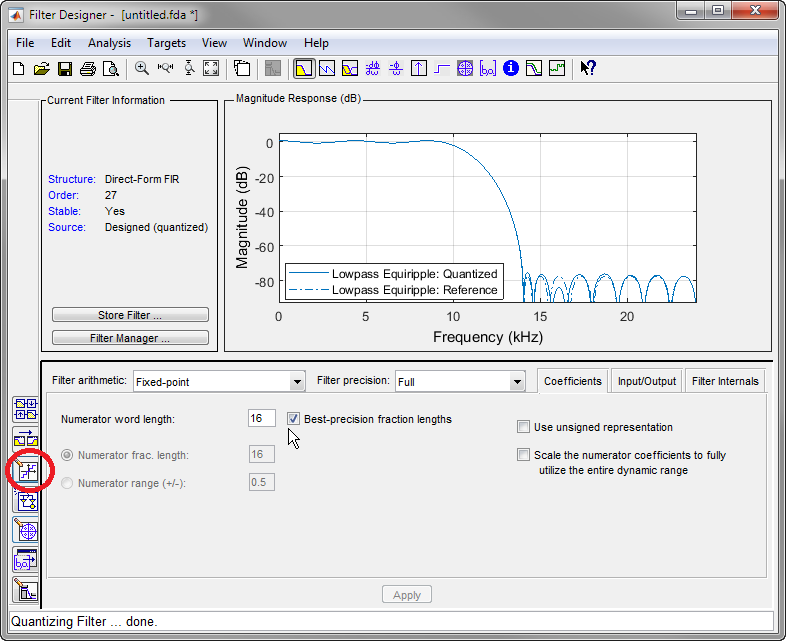The image size is (786, 641).
Task: Enable Use unsigned representation
Action: (523, 427)
